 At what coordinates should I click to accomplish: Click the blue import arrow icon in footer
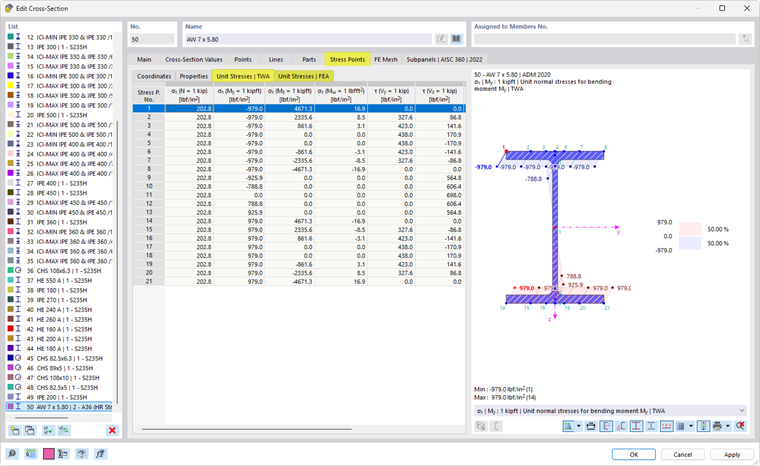click(81, 454)
